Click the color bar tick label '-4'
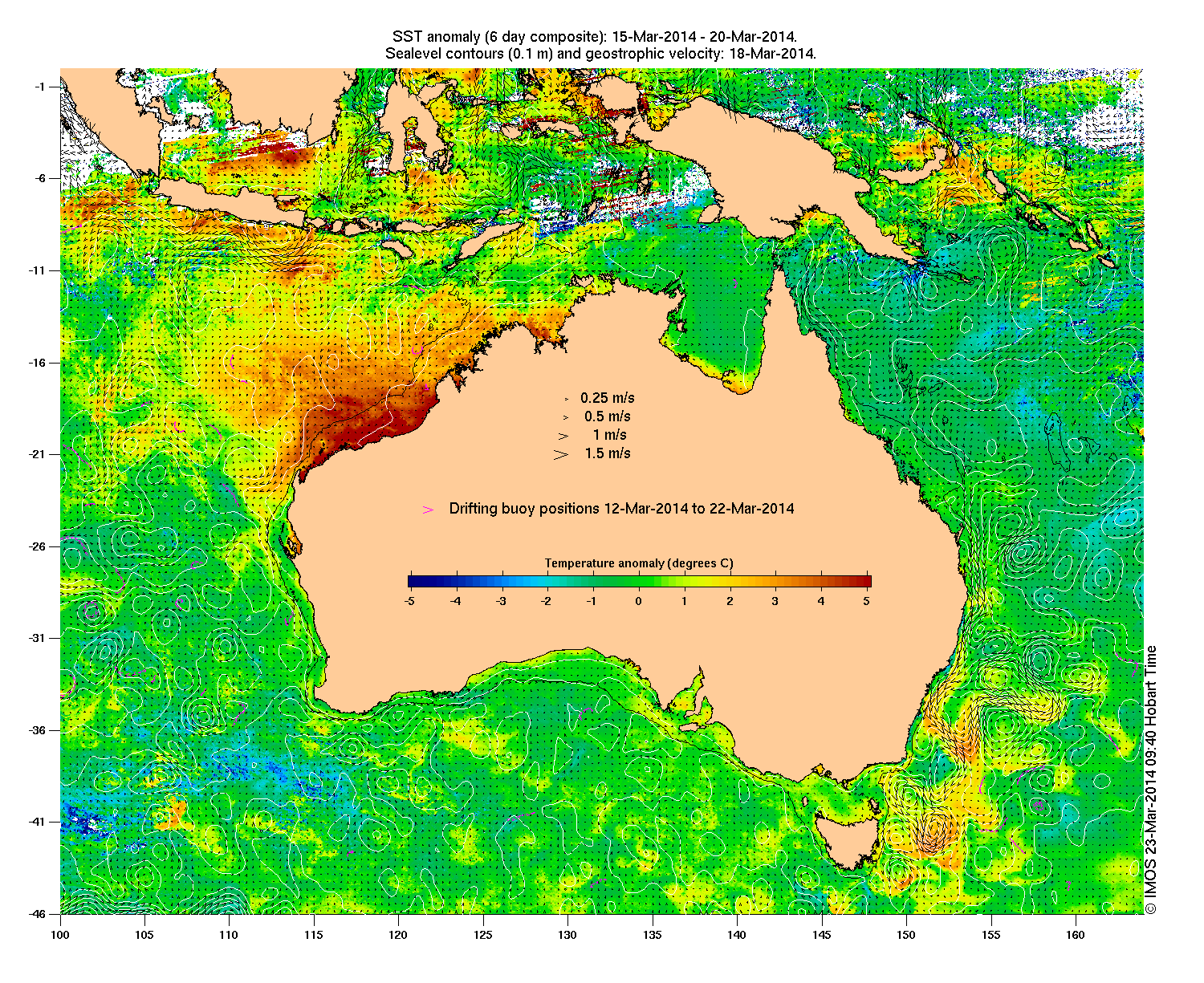The image size is (1204, 983). pos(455,600)
